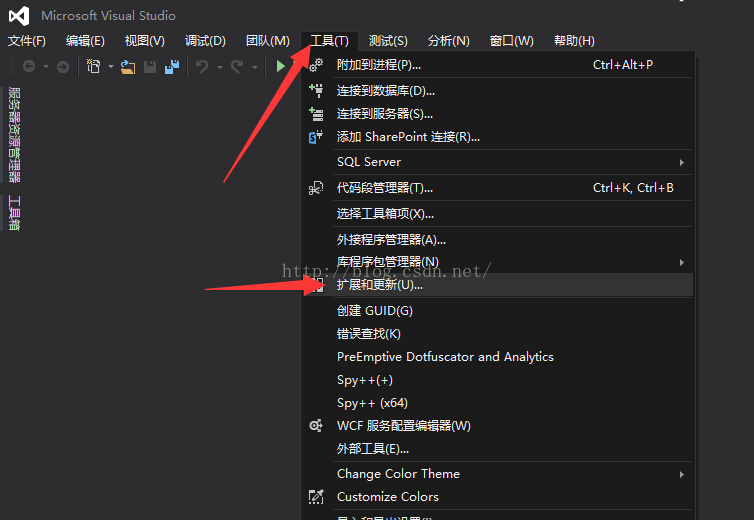This screenshot has width=754, height=520.
Task: Open the Redo history dropdown arrow
Action: click(255, 67)
